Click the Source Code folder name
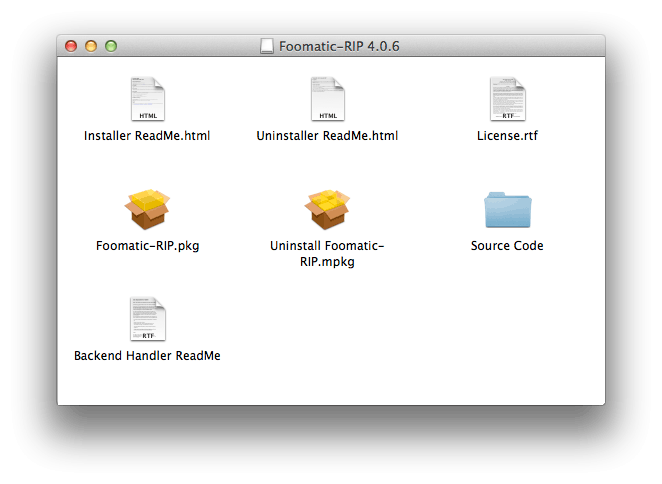 pos(507,246)
